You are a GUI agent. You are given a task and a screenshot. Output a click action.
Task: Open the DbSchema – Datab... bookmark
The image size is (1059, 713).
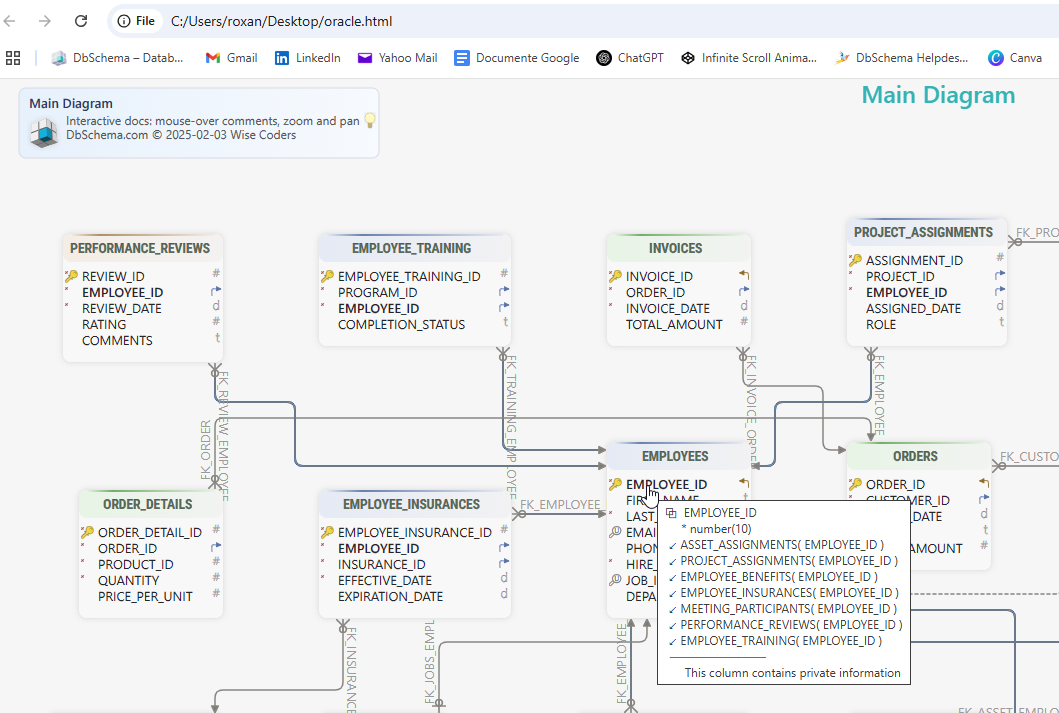click(x=118, y=58)
